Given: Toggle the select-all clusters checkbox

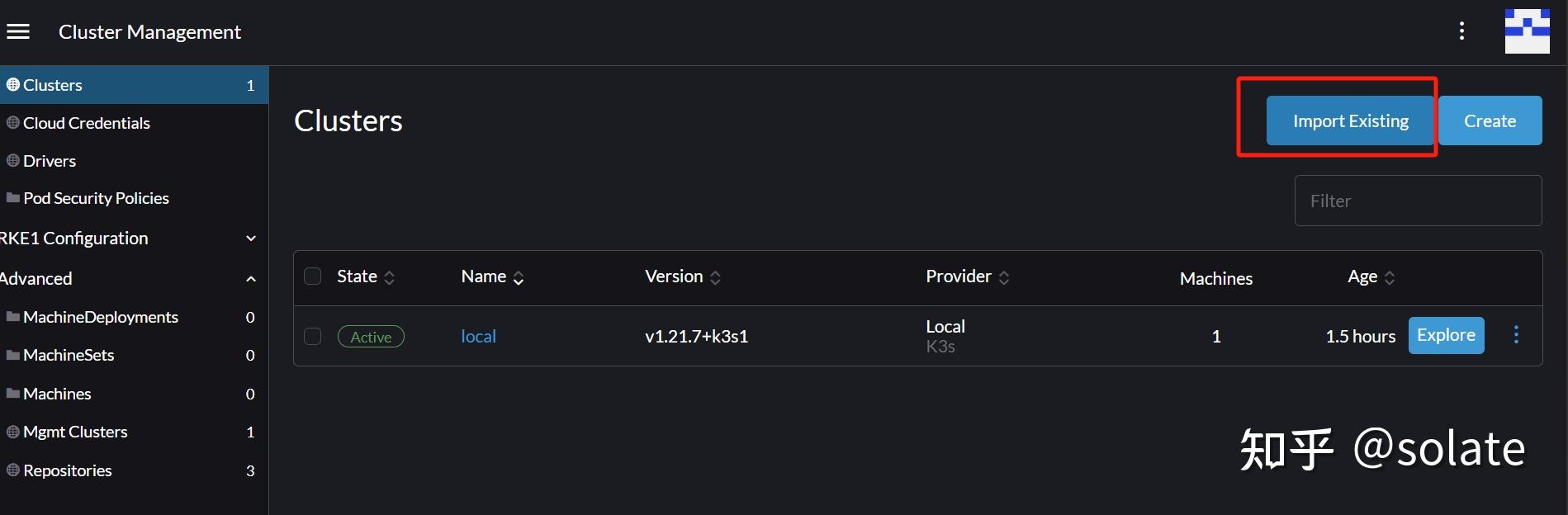Looking at the screenshot, I should [312, 276].
